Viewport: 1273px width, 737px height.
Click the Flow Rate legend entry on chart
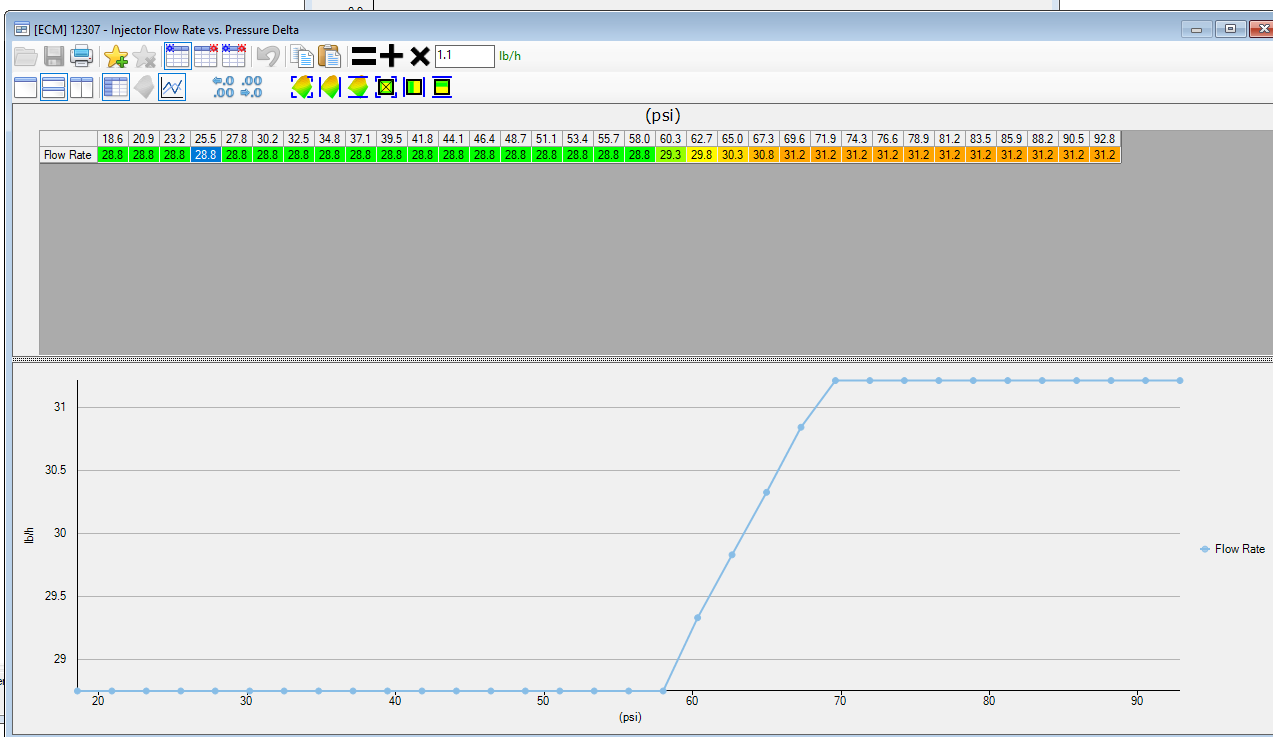pos(1232,549)
